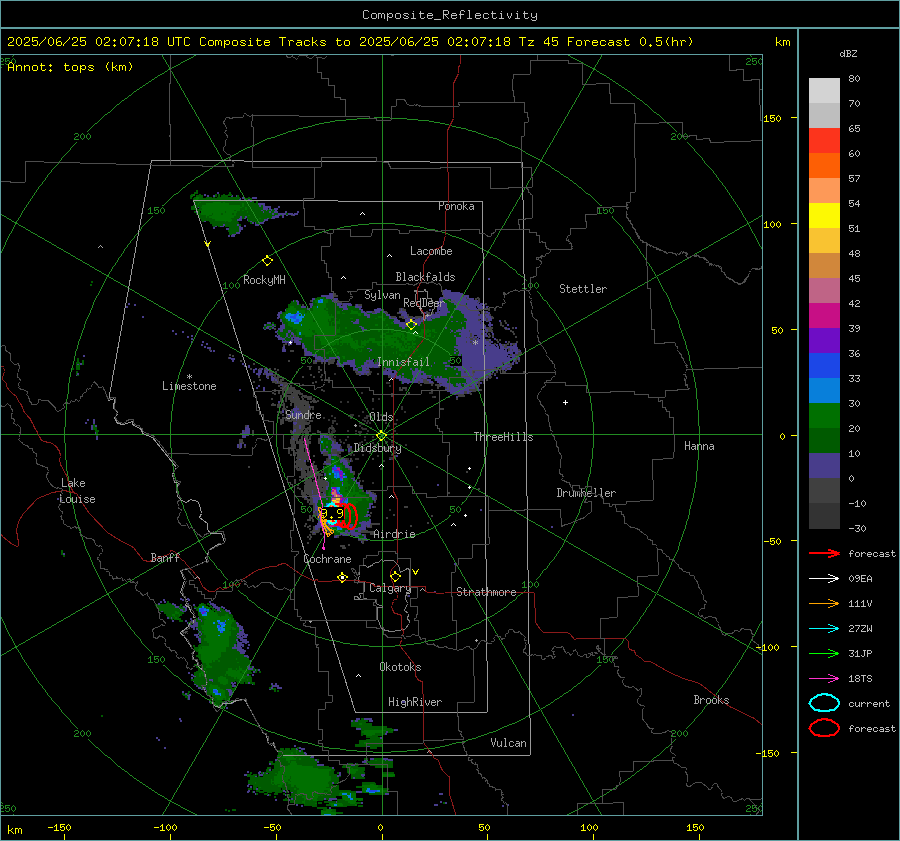Click the Lacombe city label
Image resolution: width=900 pixels, height=841 pixels.
coord(431,251)
